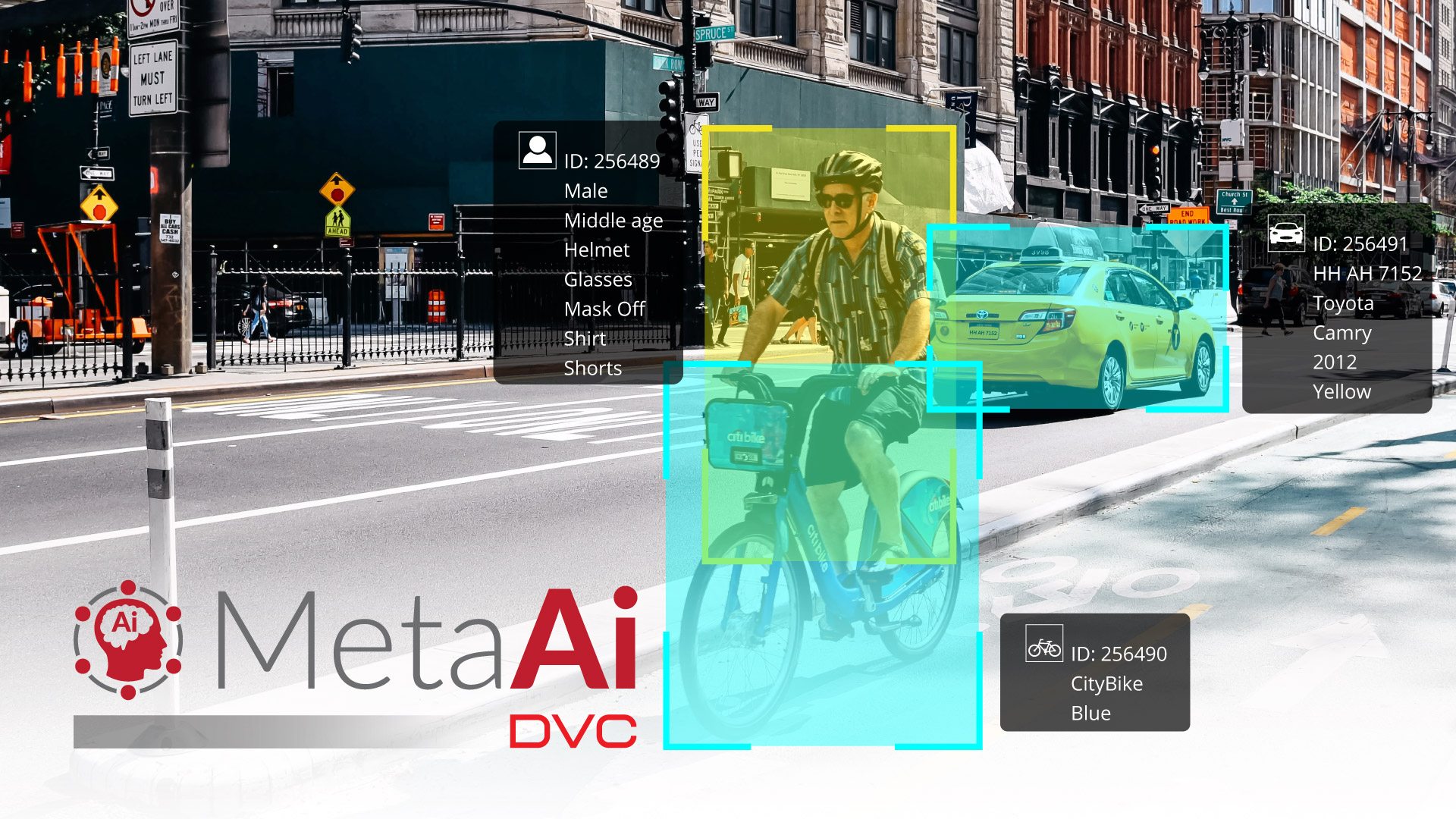Select yellow color swatch for car ID 256491
This screenshot has height=819, width=1456.
coord(1340,391)
